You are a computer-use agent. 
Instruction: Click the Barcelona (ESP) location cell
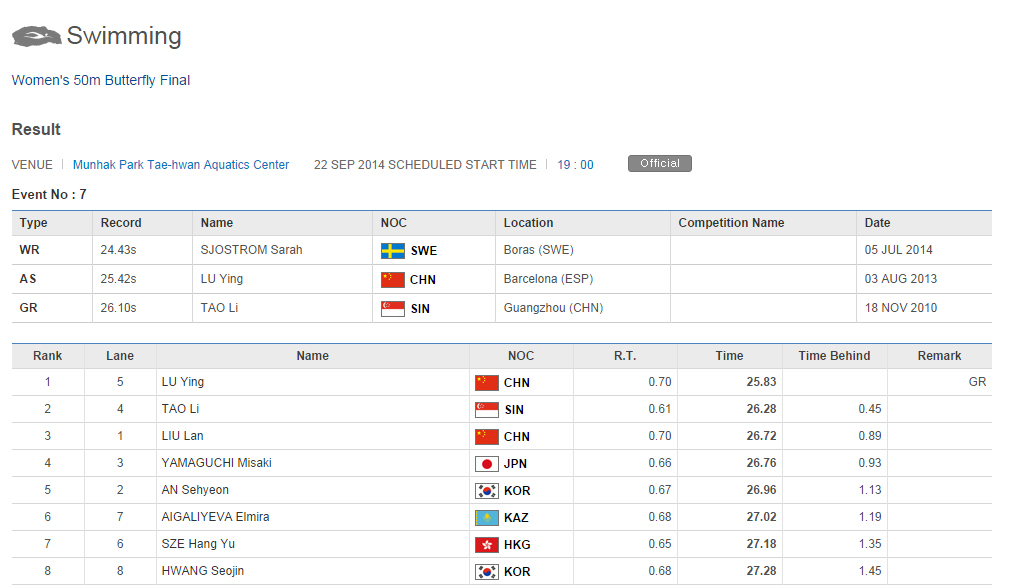click(548, 279)
